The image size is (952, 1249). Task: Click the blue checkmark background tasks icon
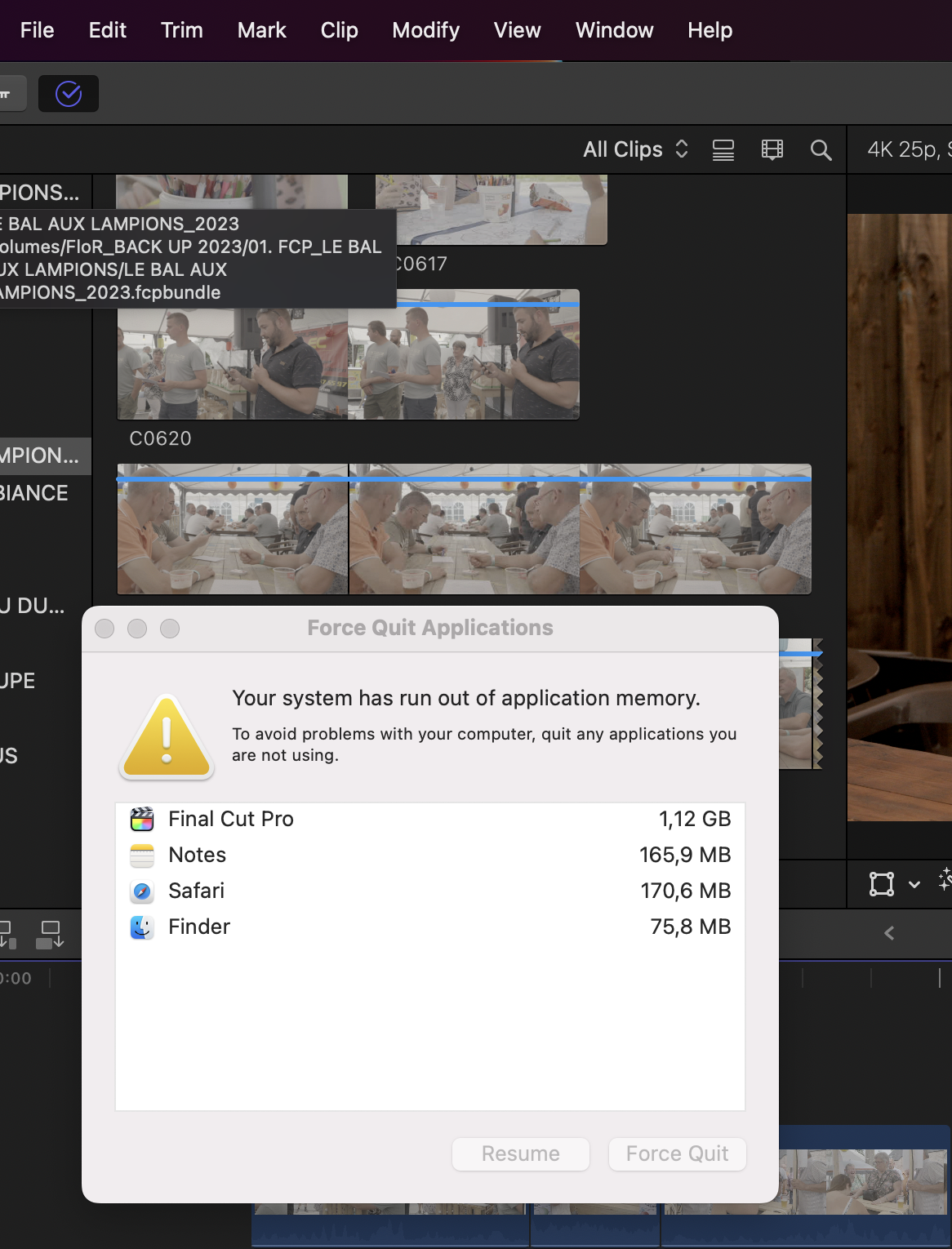[x=69, y=93]
